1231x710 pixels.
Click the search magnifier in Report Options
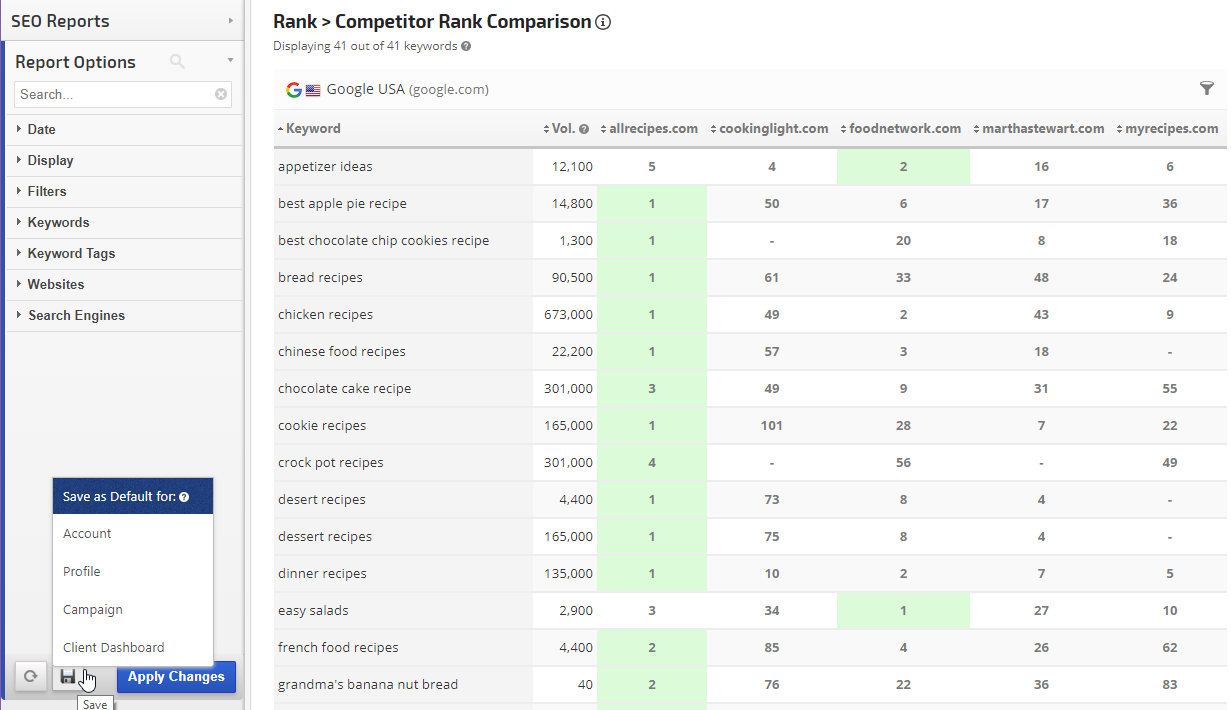click(177, 62)
